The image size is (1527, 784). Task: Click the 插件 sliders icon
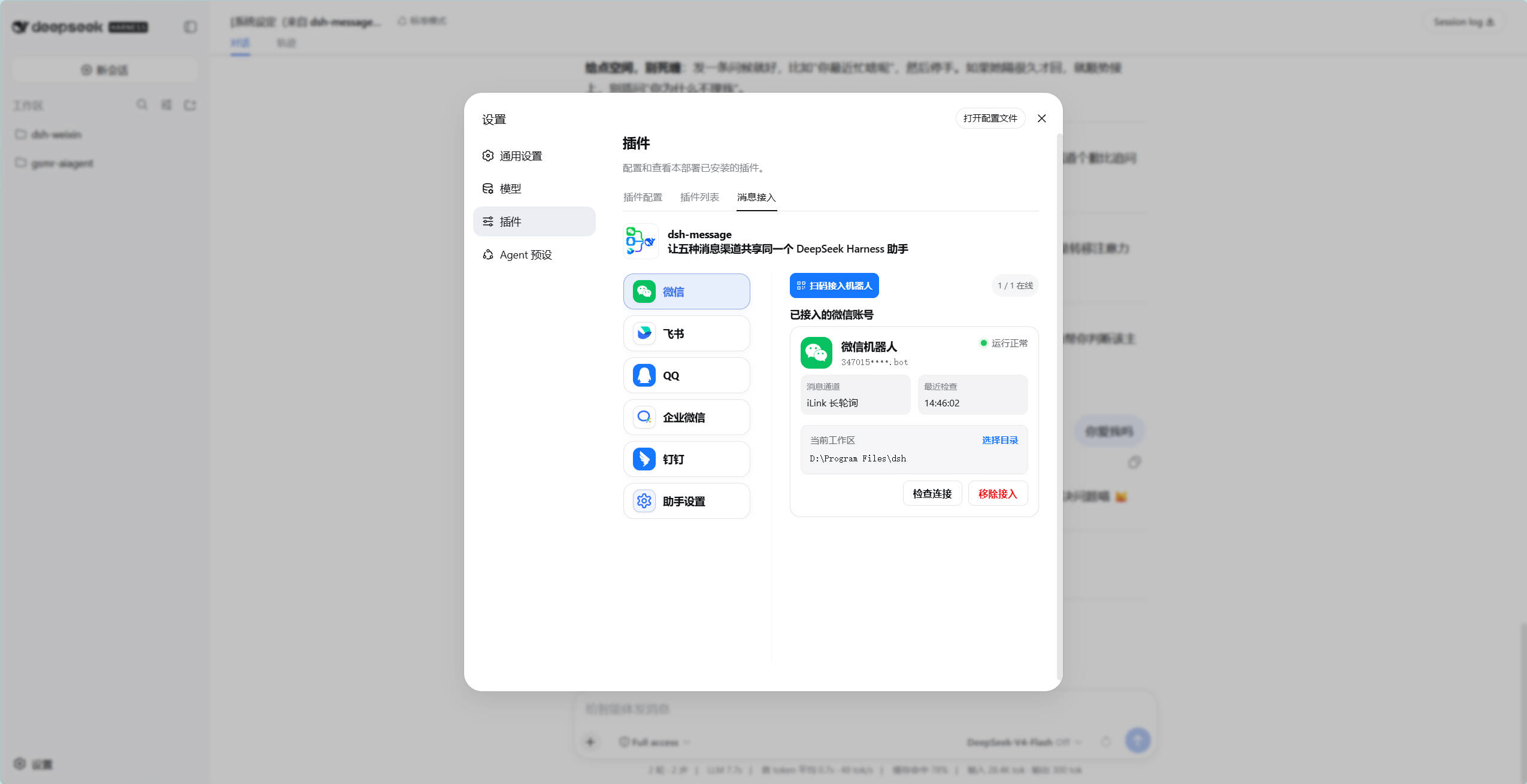click(488, 221)
